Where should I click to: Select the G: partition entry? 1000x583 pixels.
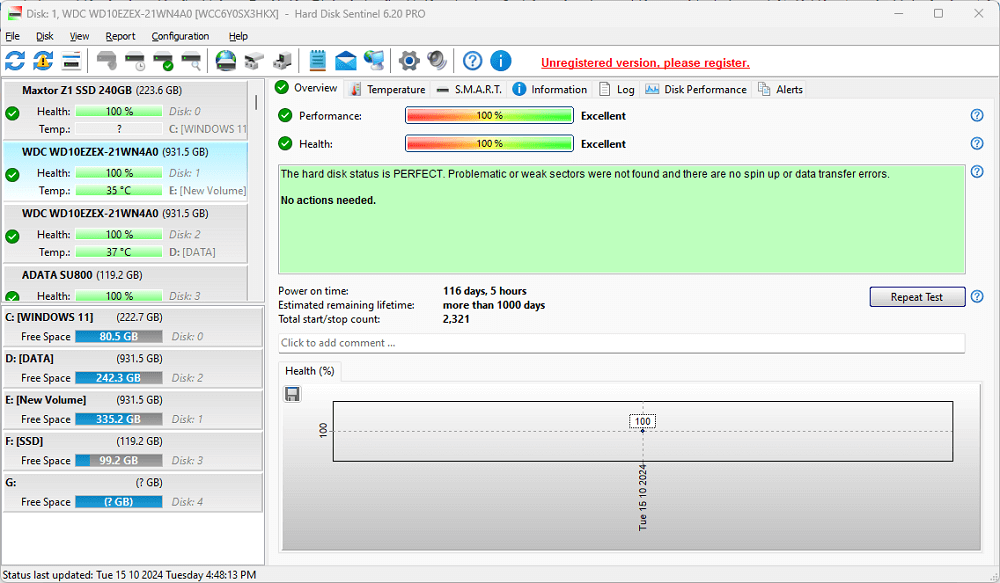(133, 492)
